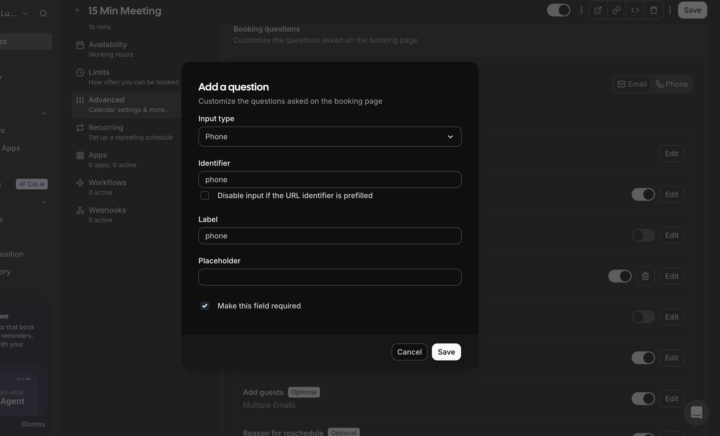Delete event type with header trash icon
This screenshot has height=436, width=720.
click(654, 10)
